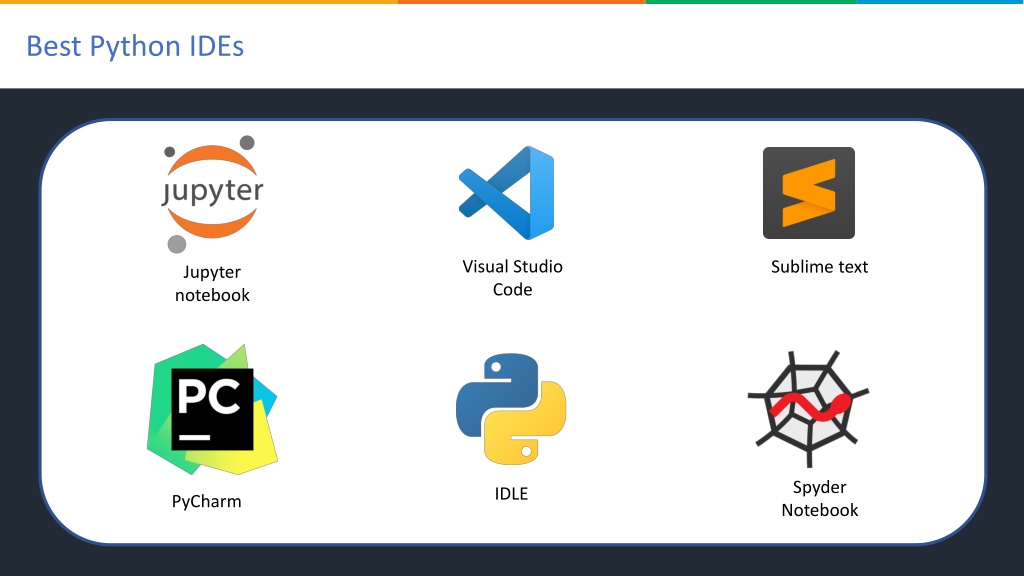Click the Python IDLE snake logo
The image size is (1024, 576).
pyautogui.click(x=511, y=409)
